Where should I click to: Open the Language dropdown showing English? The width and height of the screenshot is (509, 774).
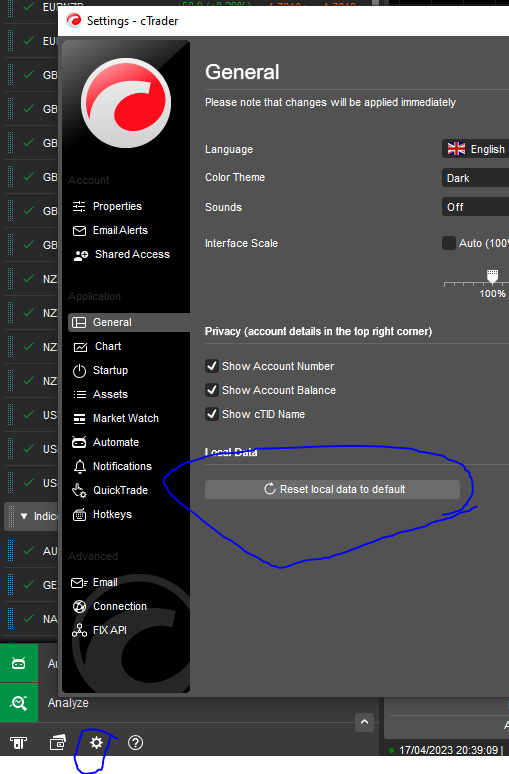475,149
